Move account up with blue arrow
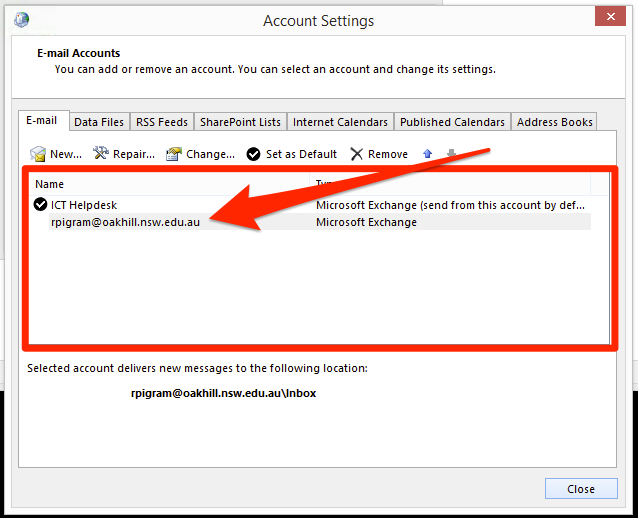 tap(427, 153)
